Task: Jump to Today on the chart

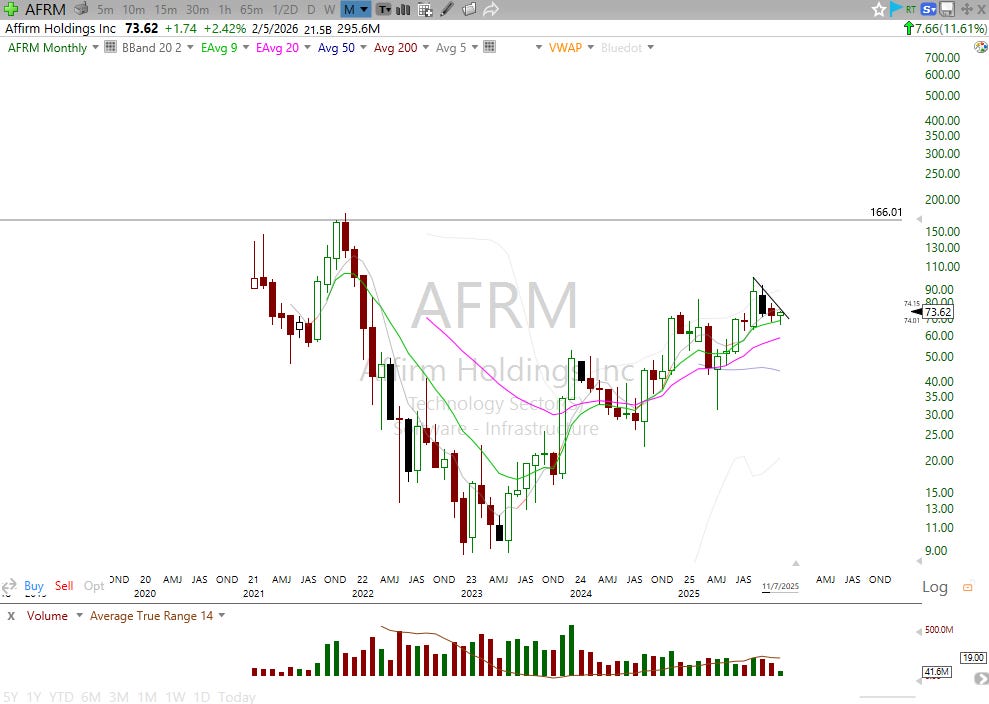Action: tap(237, 697)
